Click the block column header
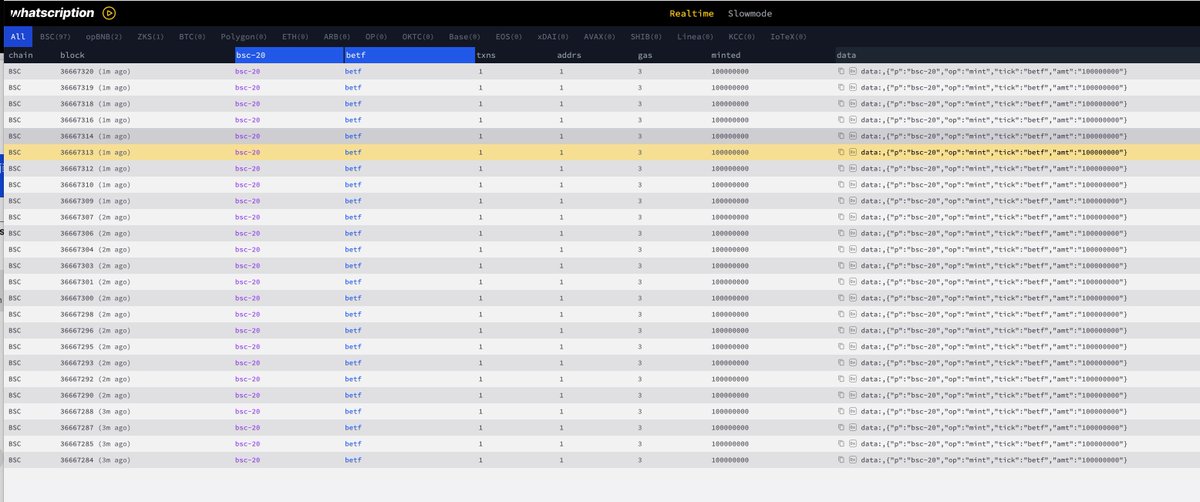1200x502 pixels. click(72, 55)
